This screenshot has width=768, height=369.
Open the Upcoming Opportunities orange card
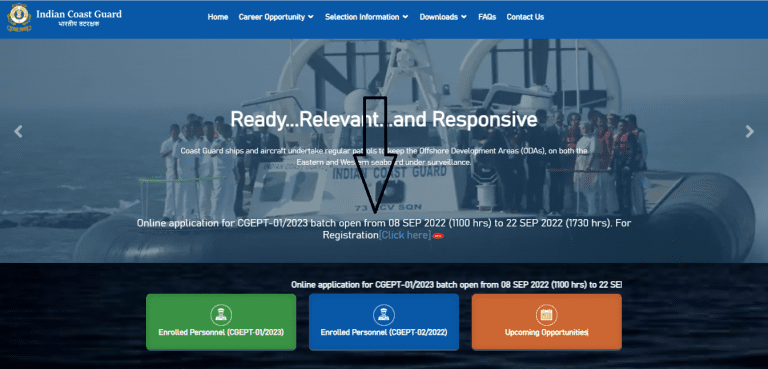pyautogui.click(x=547, y=321)
